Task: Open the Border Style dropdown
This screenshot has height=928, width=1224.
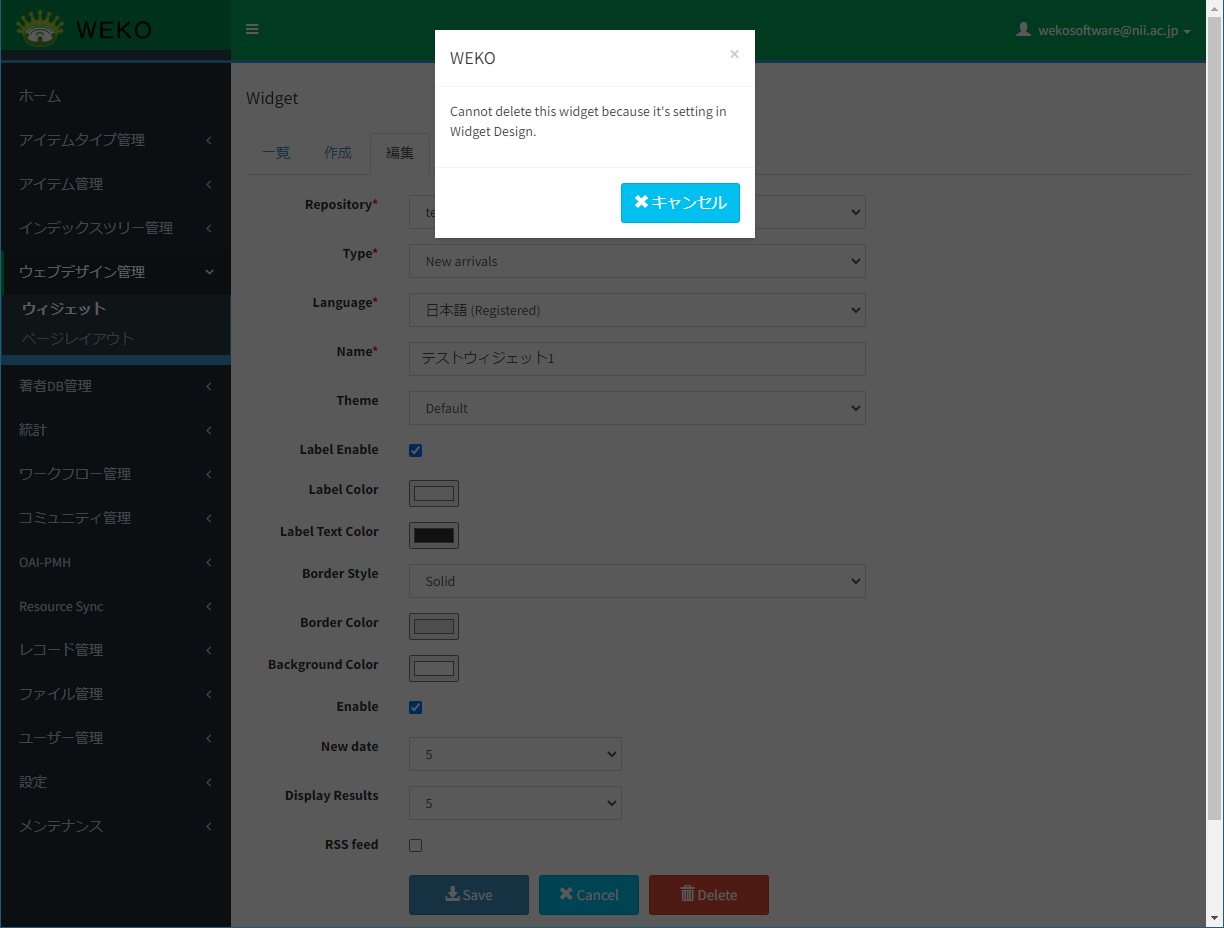Action: pos(637,581)
